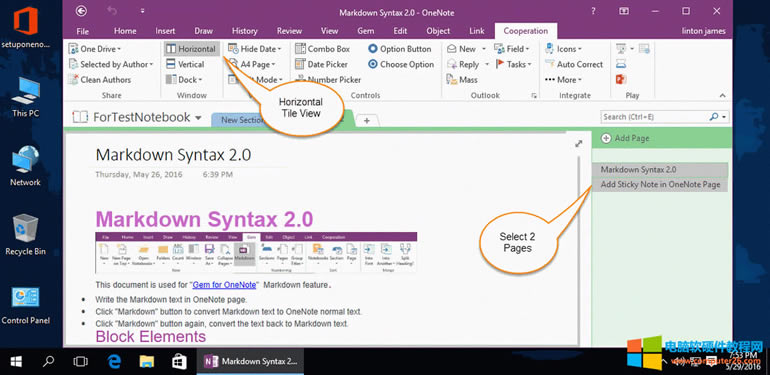Click the Help question mark icon
Viewport: 770px width, 375px height.
point(593,10)
